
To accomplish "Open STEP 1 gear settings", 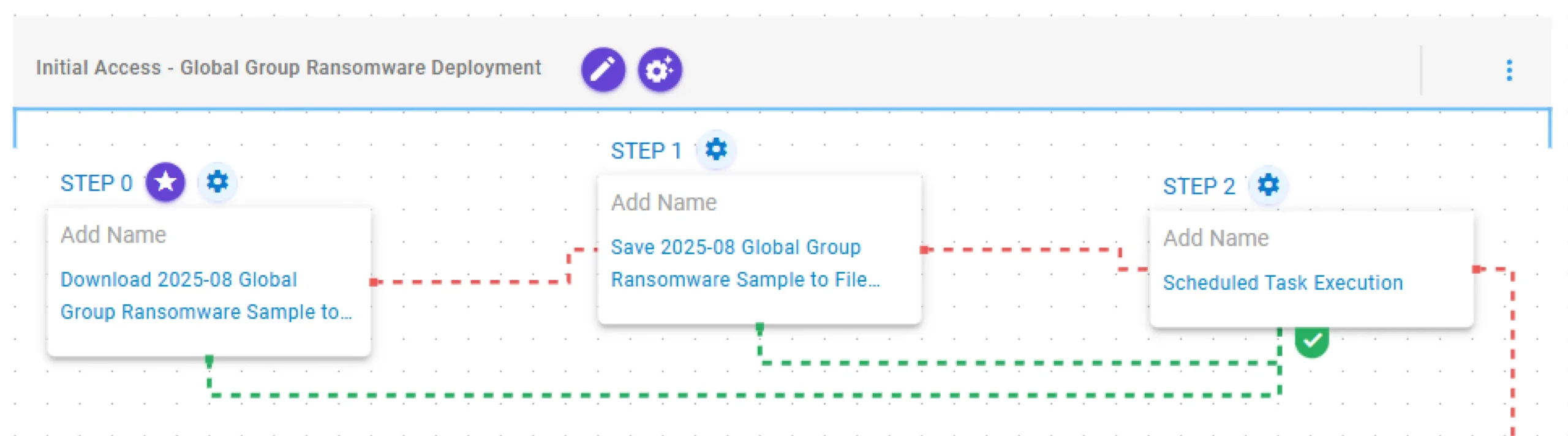I will [x=715, y=149].
